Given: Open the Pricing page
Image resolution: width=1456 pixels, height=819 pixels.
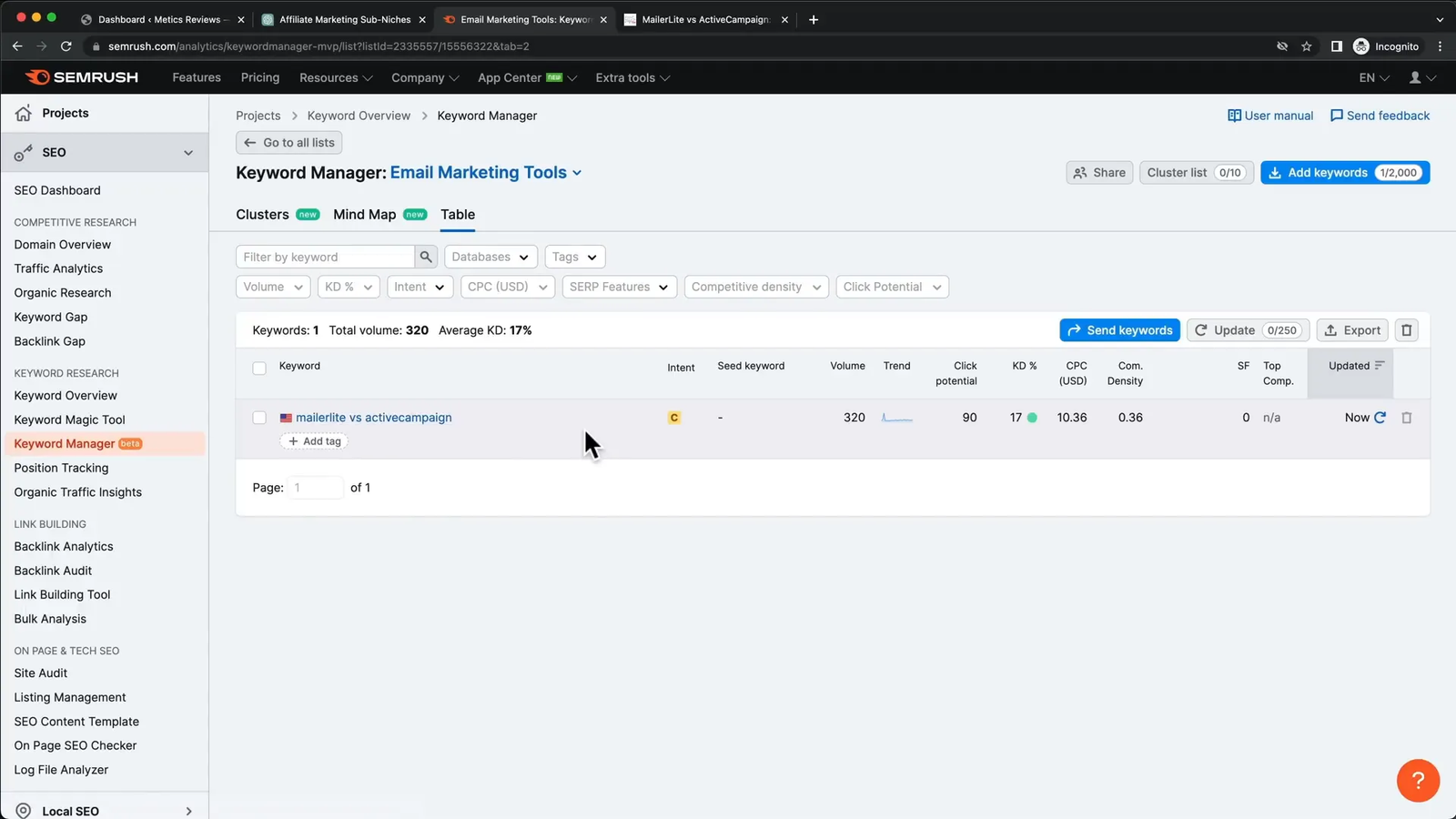Looking at the screenshot, I should point(260,78).
